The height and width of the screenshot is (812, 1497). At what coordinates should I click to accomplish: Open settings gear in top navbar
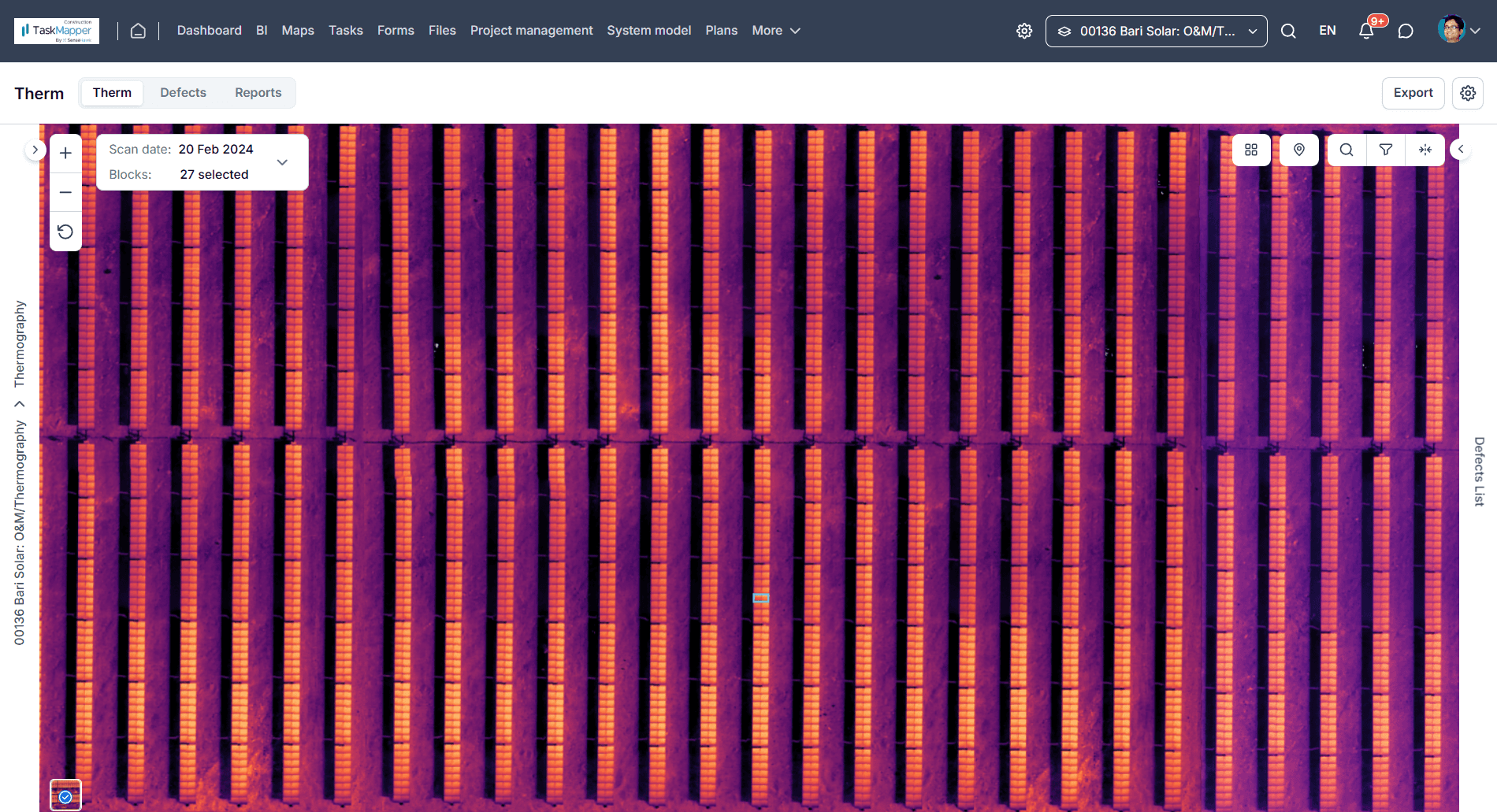pyautogui.click(x=1024, y=31)
